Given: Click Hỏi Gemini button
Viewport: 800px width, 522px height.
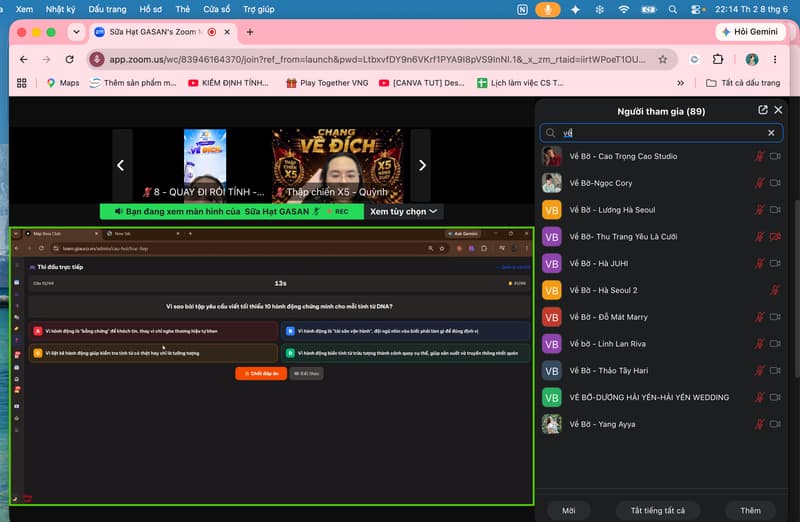Looking at the screenshot, I should pos(750,32).
